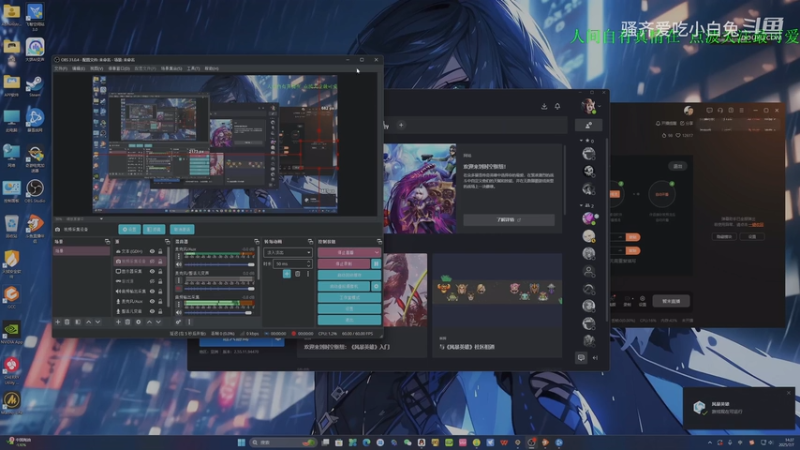Open notifications bell in Battle.net window
The image size is (800, 450).
557,106
